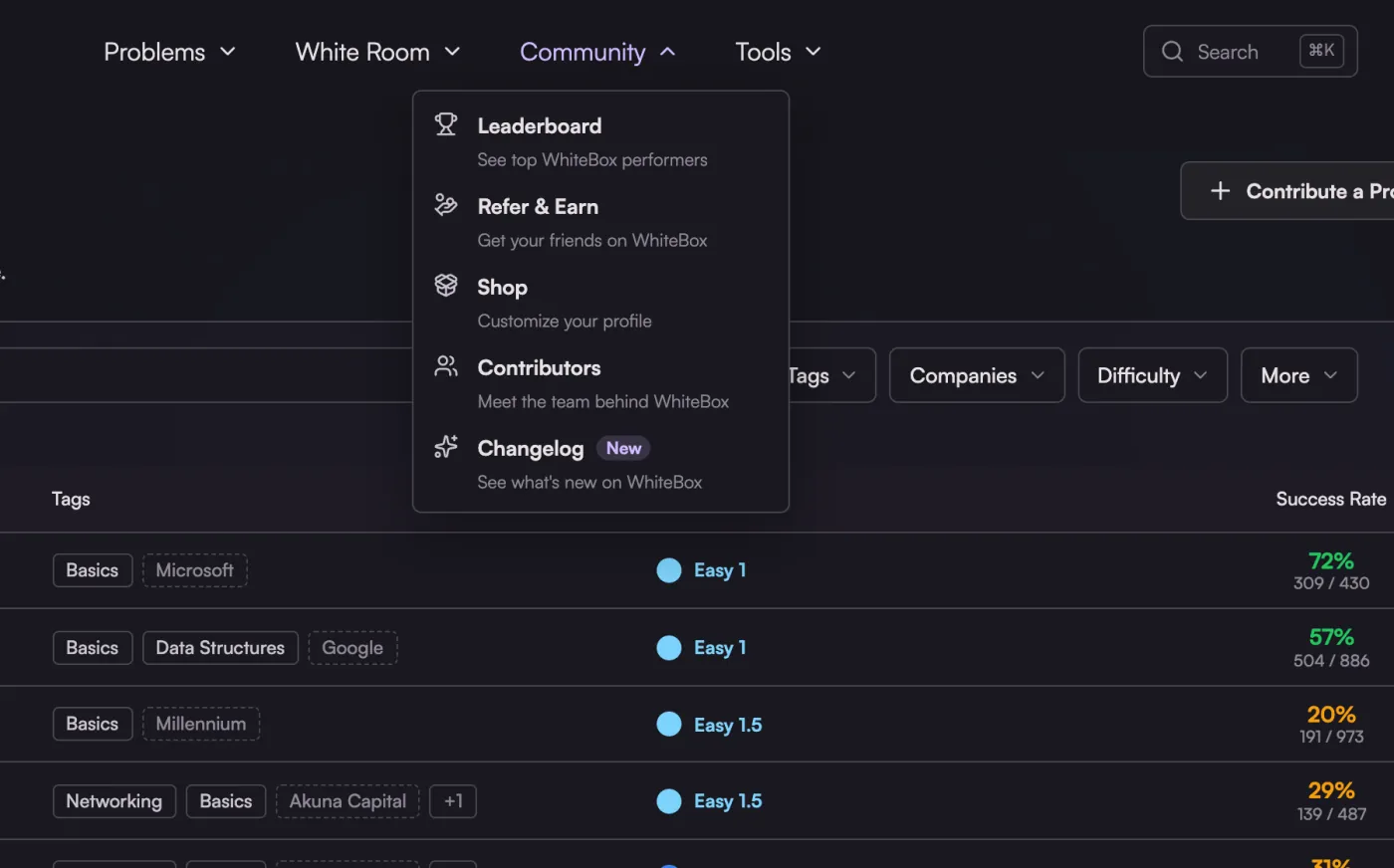Click the Basics tag in the Microsoft row

click(93, 570)
